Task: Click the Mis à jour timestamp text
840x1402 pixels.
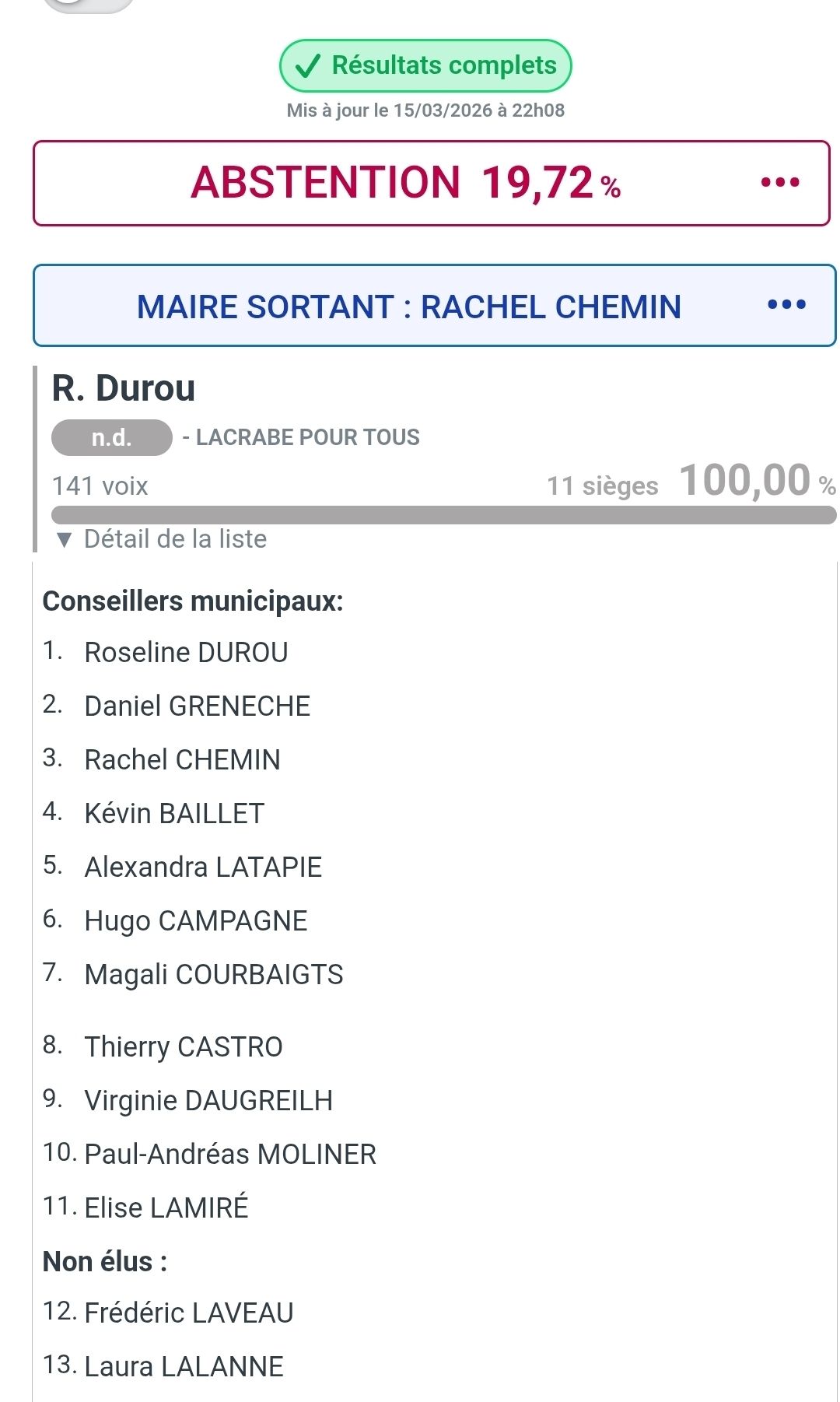Action: 425,110
